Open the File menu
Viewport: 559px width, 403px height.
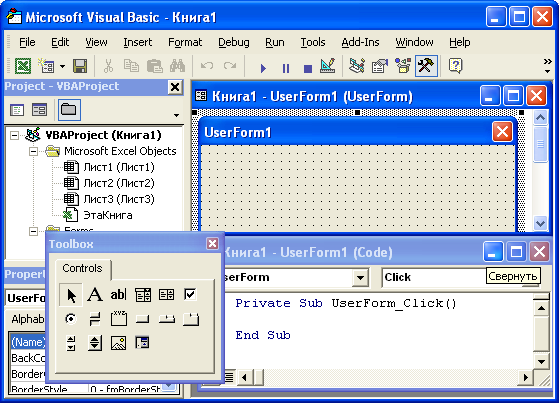[x=27, y=42]
